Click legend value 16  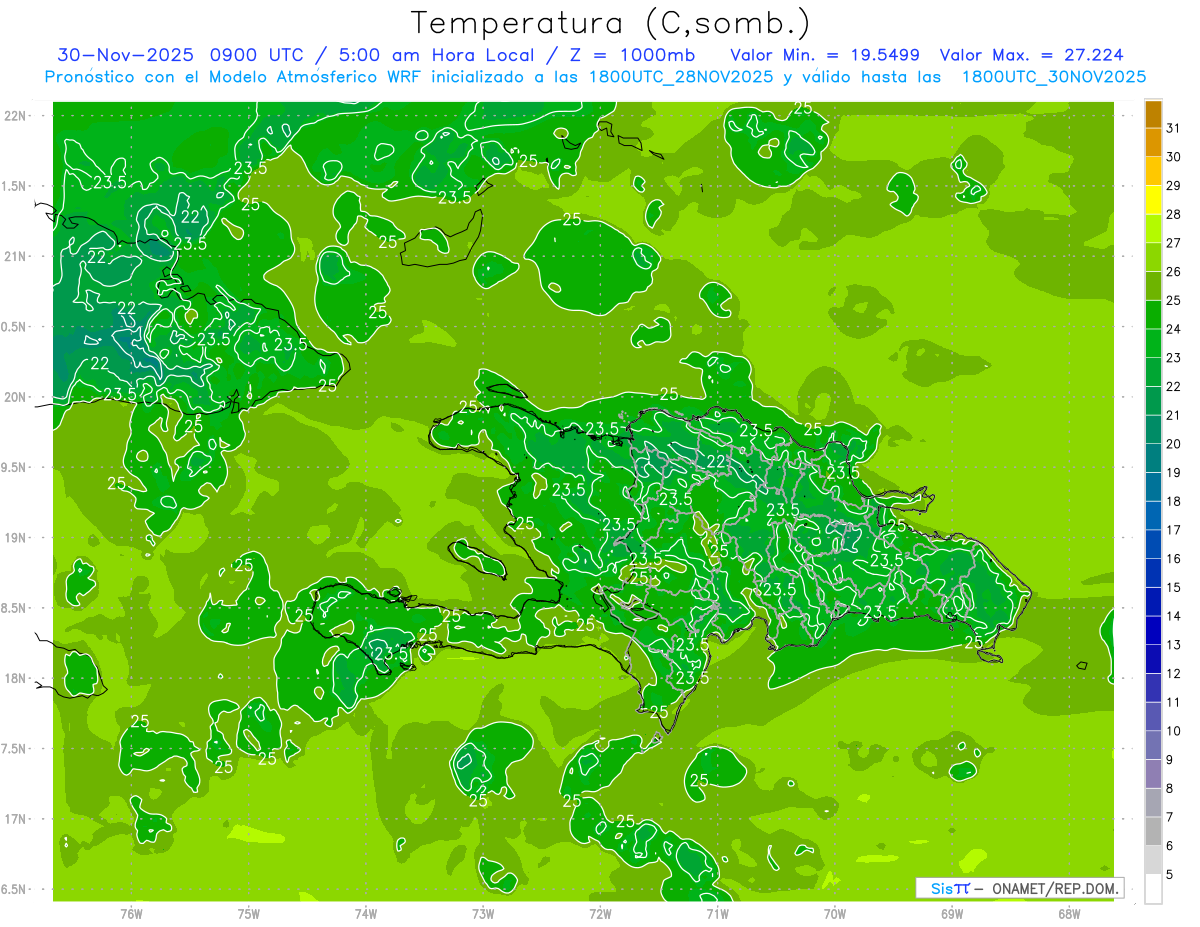pos(1174,559)
